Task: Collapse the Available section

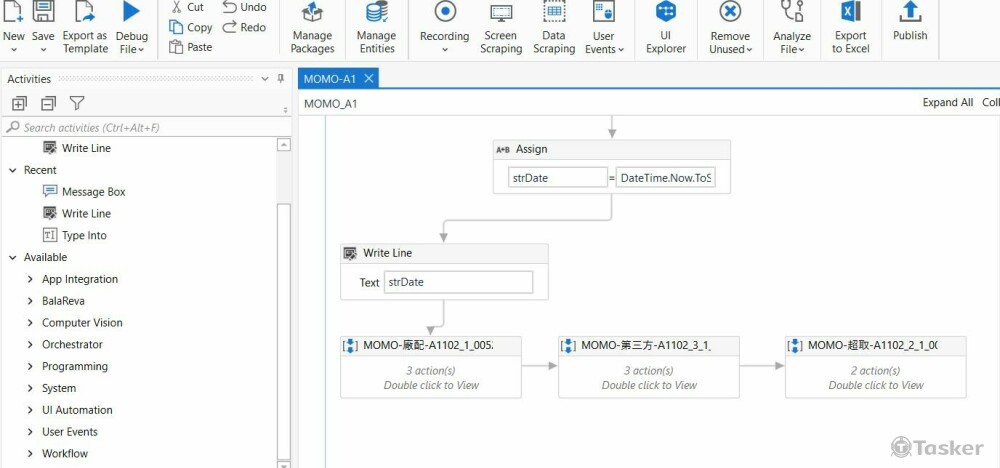Action: click(x=13, y=258)
